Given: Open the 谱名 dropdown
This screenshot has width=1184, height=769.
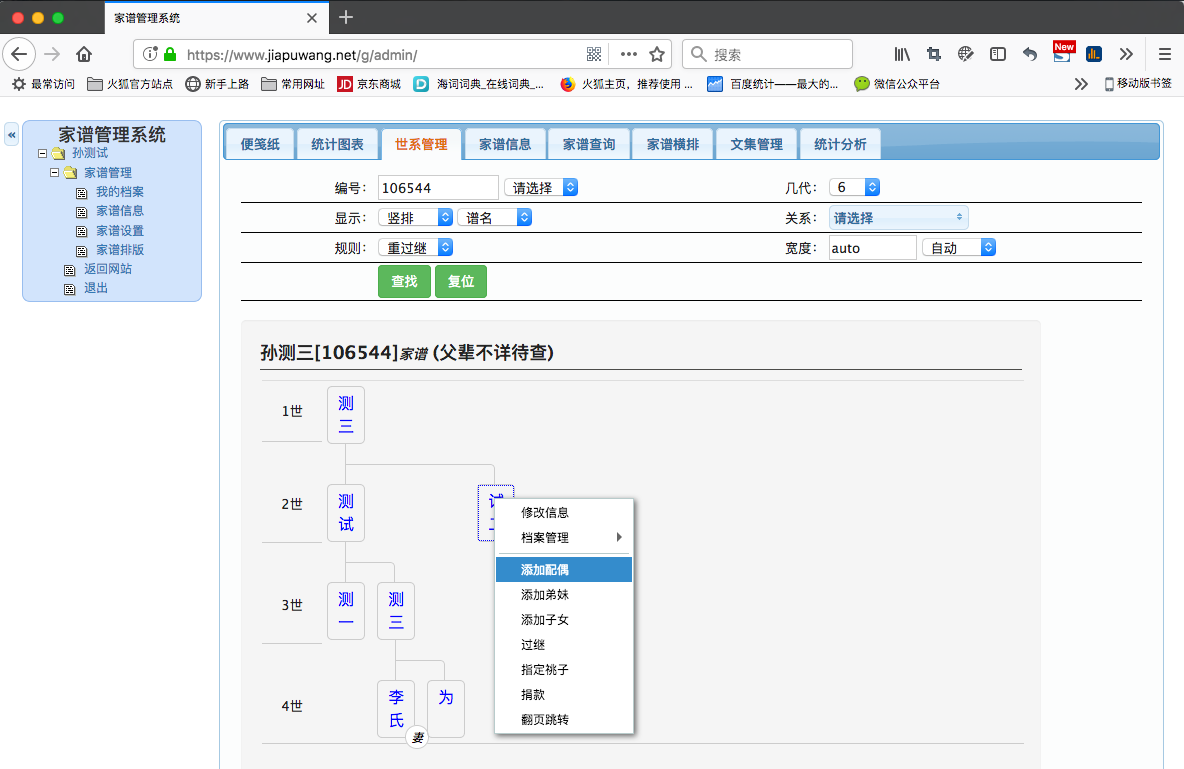Looking at the screenshot, I should point(495,218).
